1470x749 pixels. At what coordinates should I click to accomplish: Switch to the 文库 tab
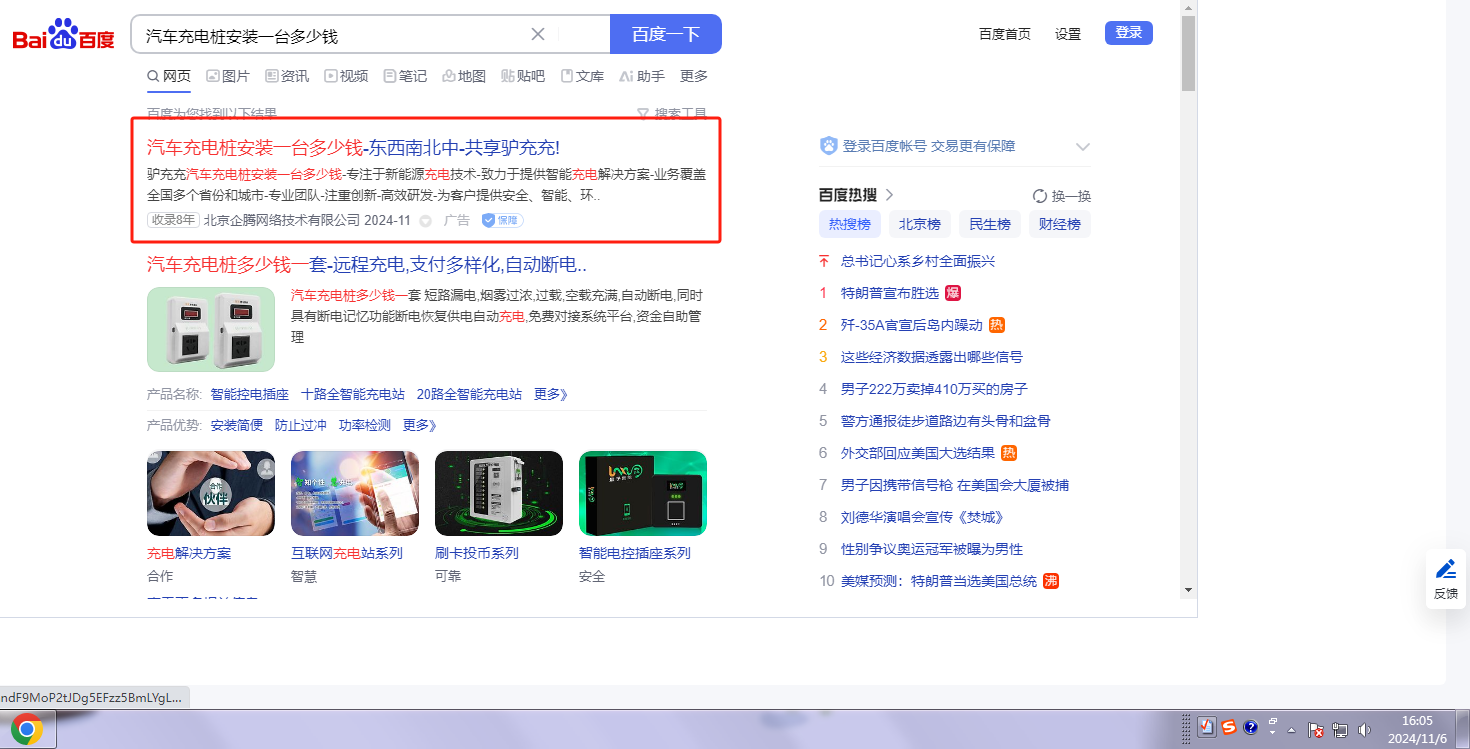coord(582,76)
